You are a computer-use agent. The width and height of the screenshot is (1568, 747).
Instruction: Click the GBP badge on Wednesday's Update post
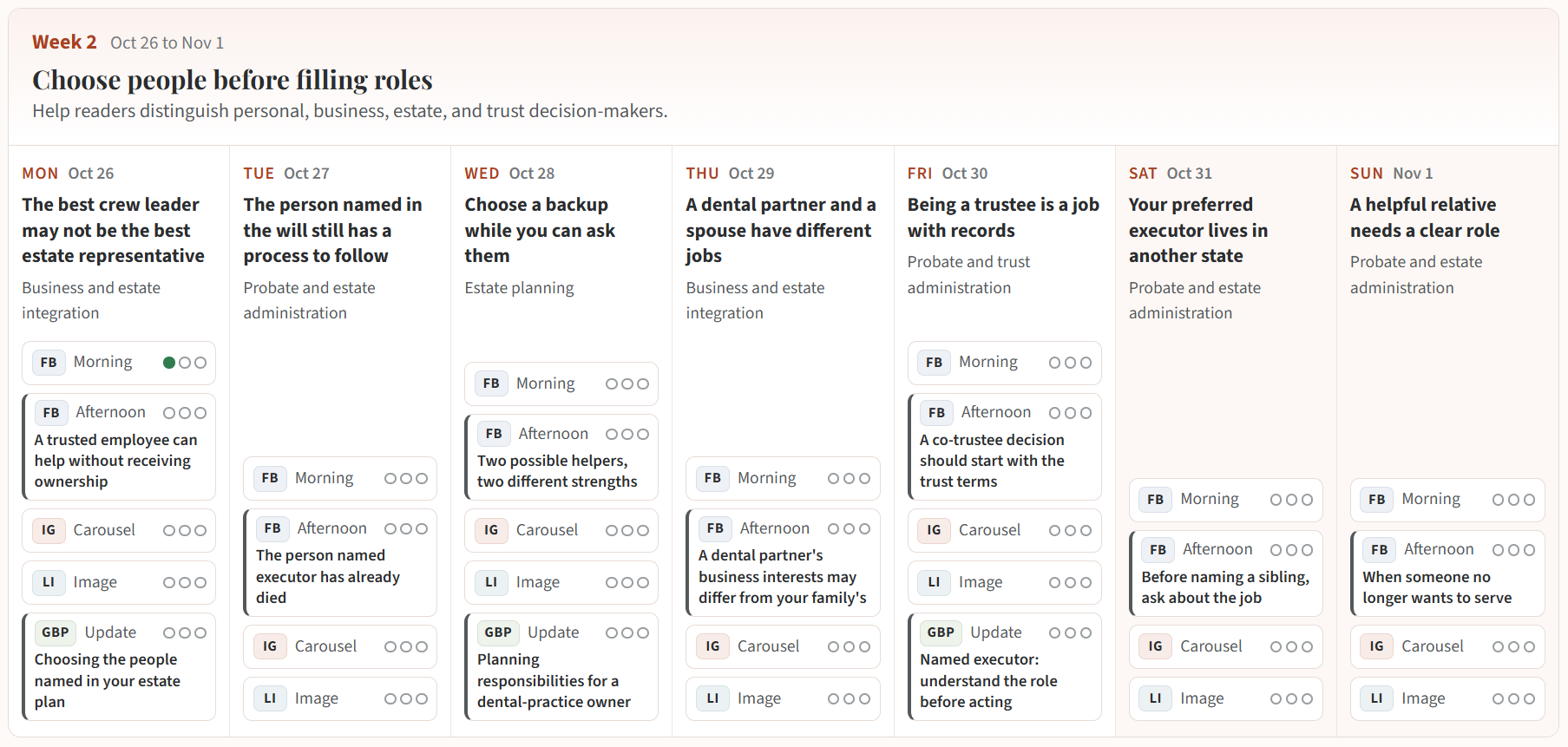point(498,632)
